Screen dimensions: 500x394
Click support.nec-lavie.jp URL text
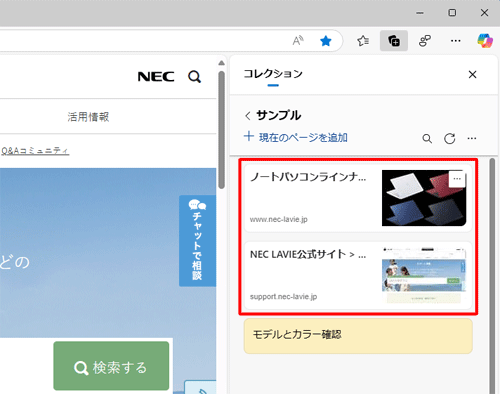[283, 297]
